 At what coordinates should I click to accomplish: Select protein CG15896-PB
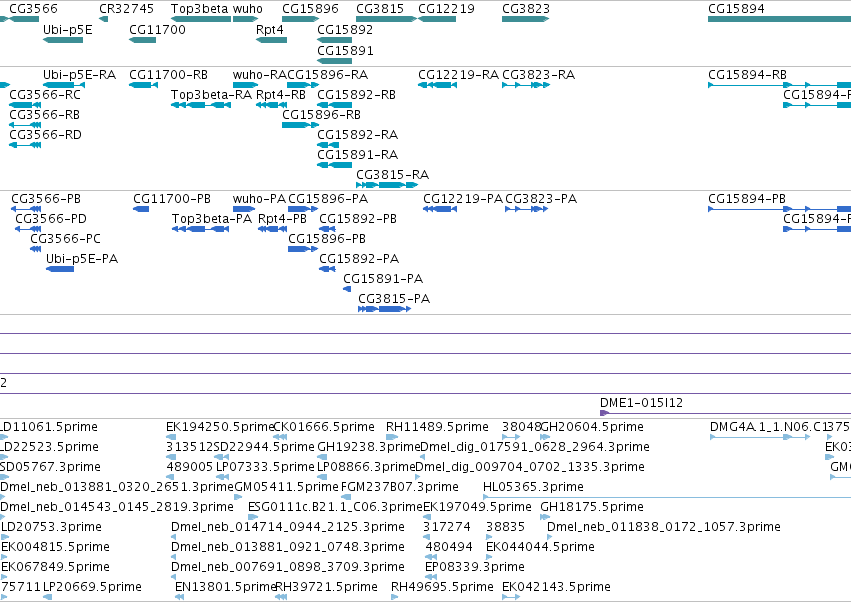(327, 239)
